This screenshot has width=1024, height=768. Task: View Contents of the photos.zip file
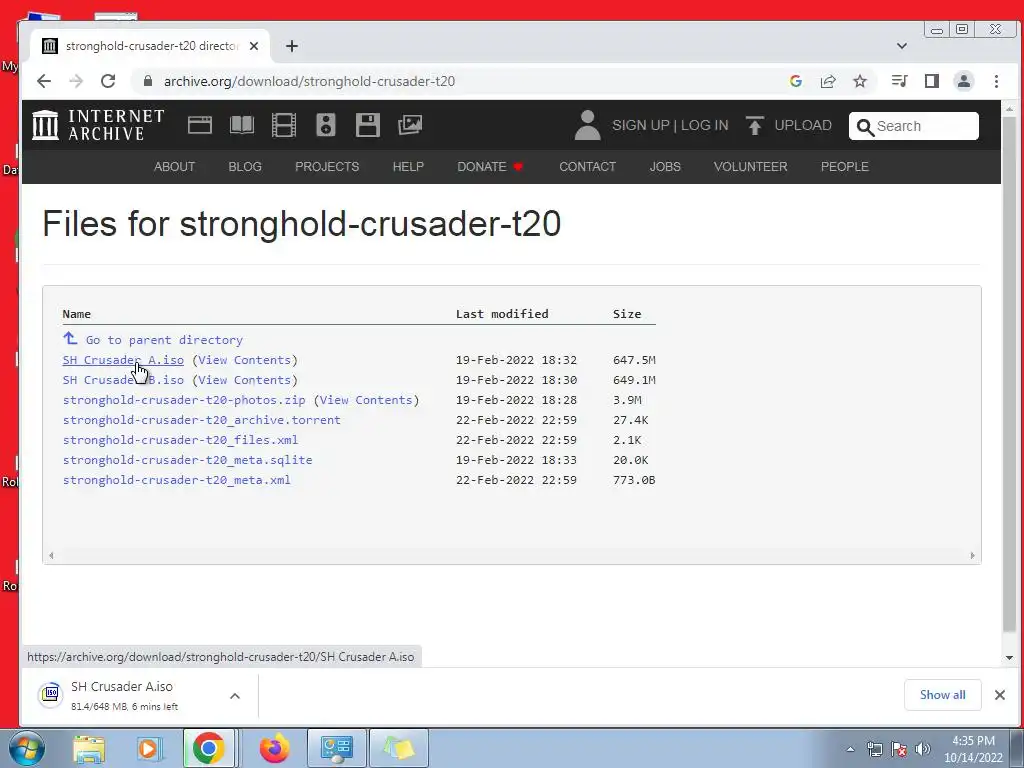[366, 400]
